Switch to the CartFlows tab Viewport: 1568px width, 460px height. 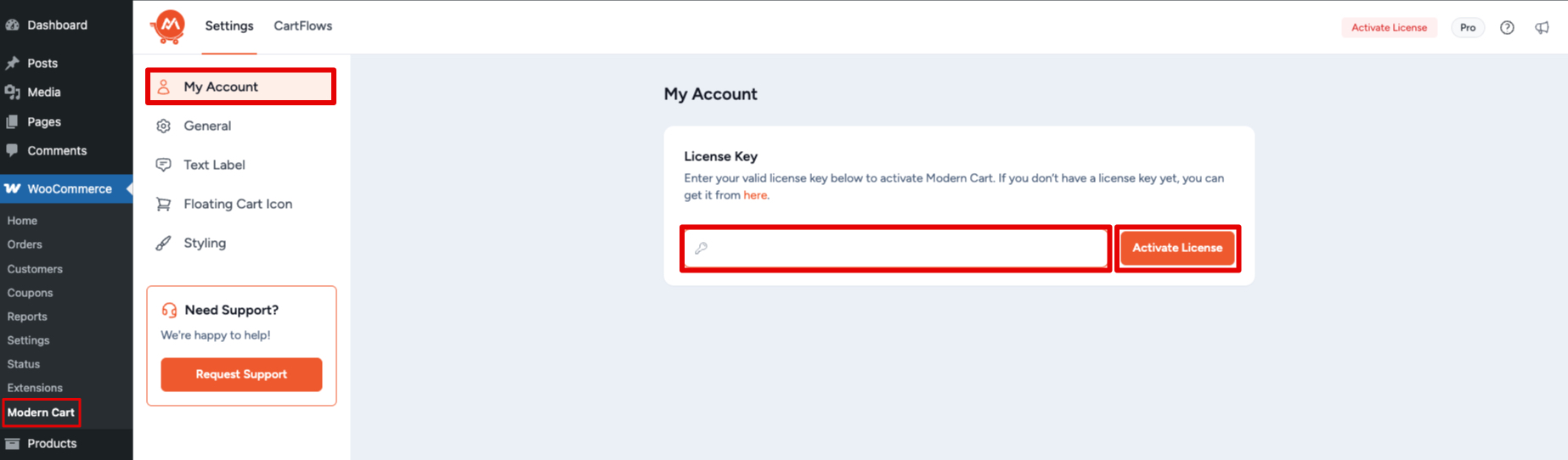[302, 26]
